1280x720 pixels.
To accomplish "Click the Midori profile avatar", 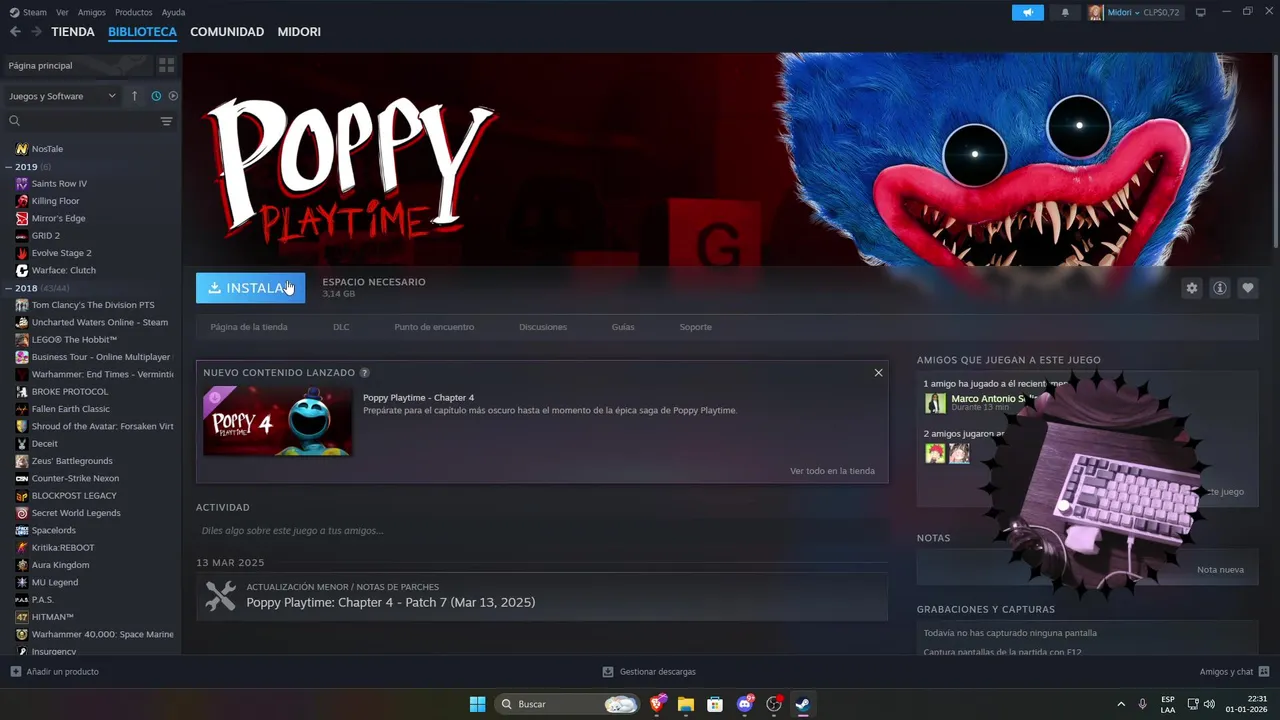I will point(1096,12).
